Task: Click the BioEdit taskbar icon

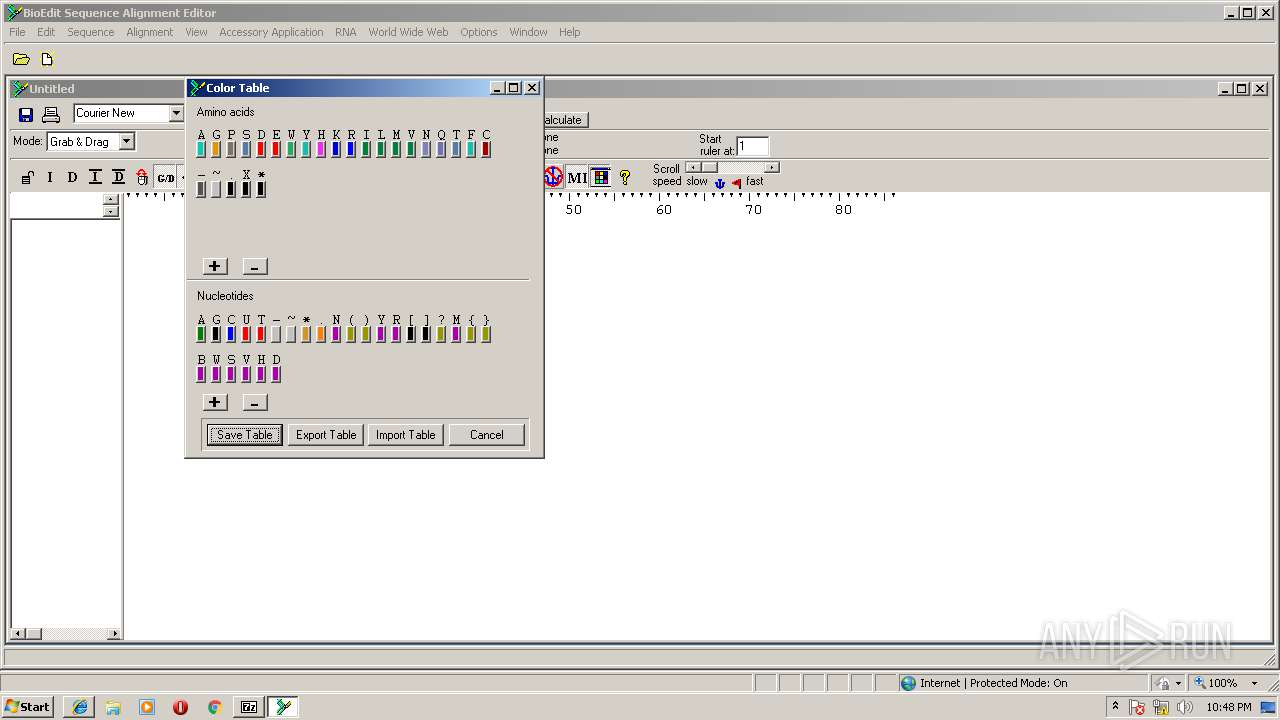Action: point(284,707)
